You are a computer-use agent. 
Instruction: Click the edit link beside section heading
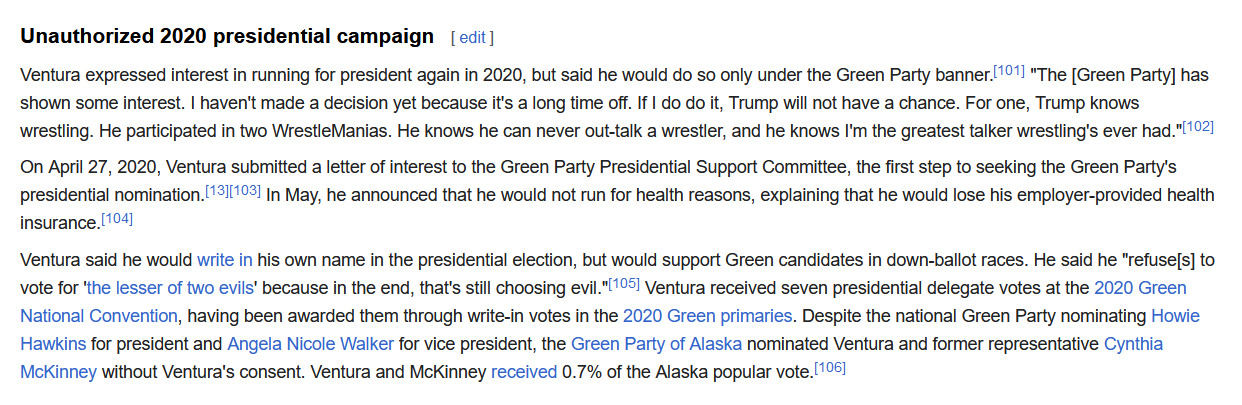(472, 37)
